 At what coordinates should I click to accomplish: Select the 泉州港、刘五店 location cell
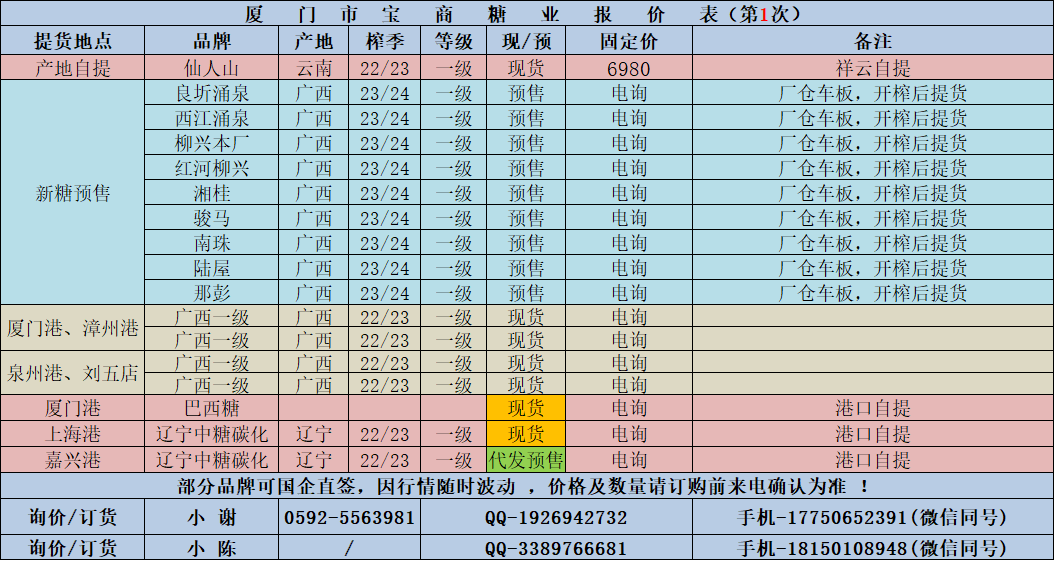click(x=73, y=374)
